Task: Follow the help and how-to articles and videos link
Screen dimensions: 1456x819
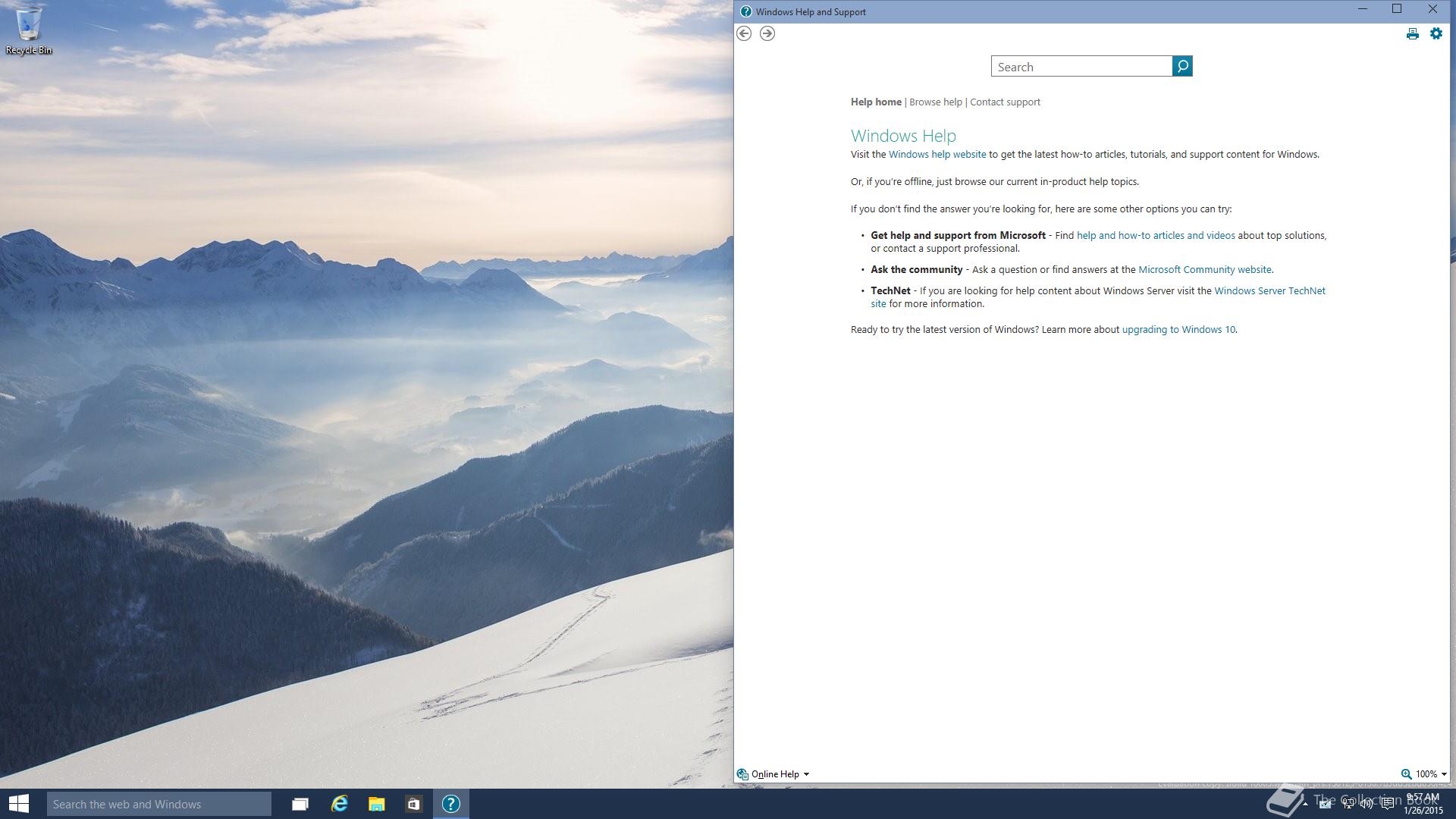Action: [x=1156, y=236]
